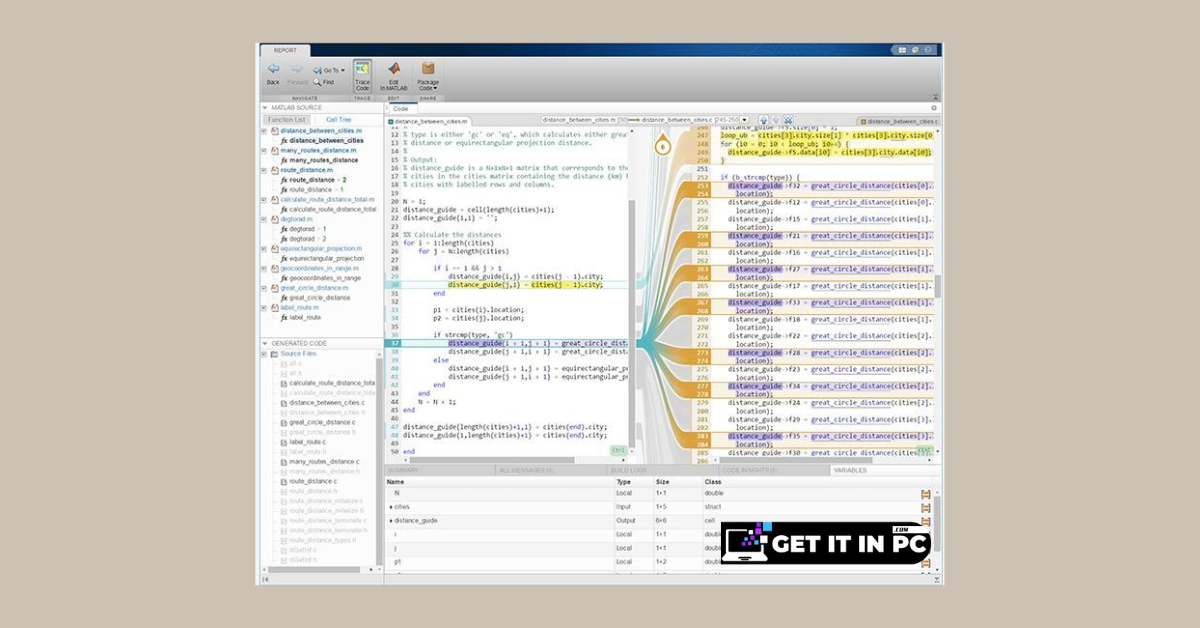Image resolution: width=1200 pixels, height=628 pixels.
Task: Switch to the Function List view
Action: [287, 119]
